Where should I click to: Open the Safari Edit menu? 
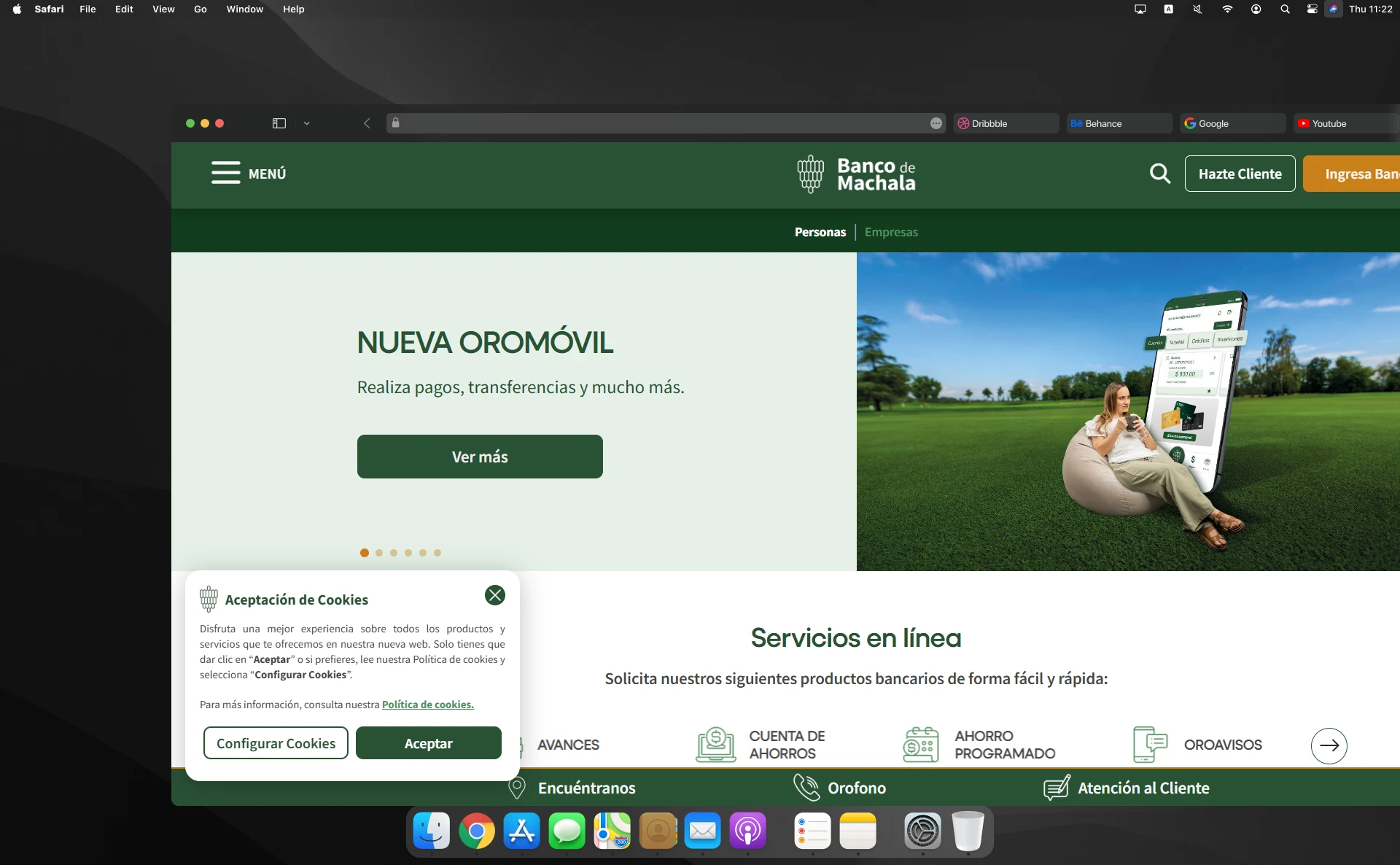tap(124, 9)
